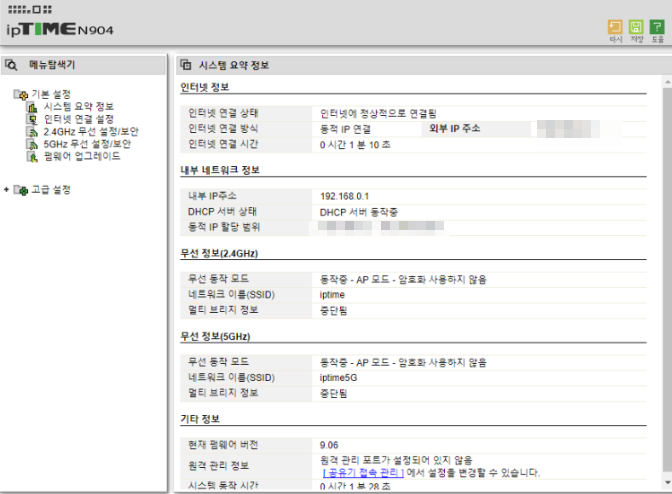The width and height of the screenshot is (672, 494).
Task: Click the 무선 정보(2.4GHz) section heading
Action: pos(219,253)
